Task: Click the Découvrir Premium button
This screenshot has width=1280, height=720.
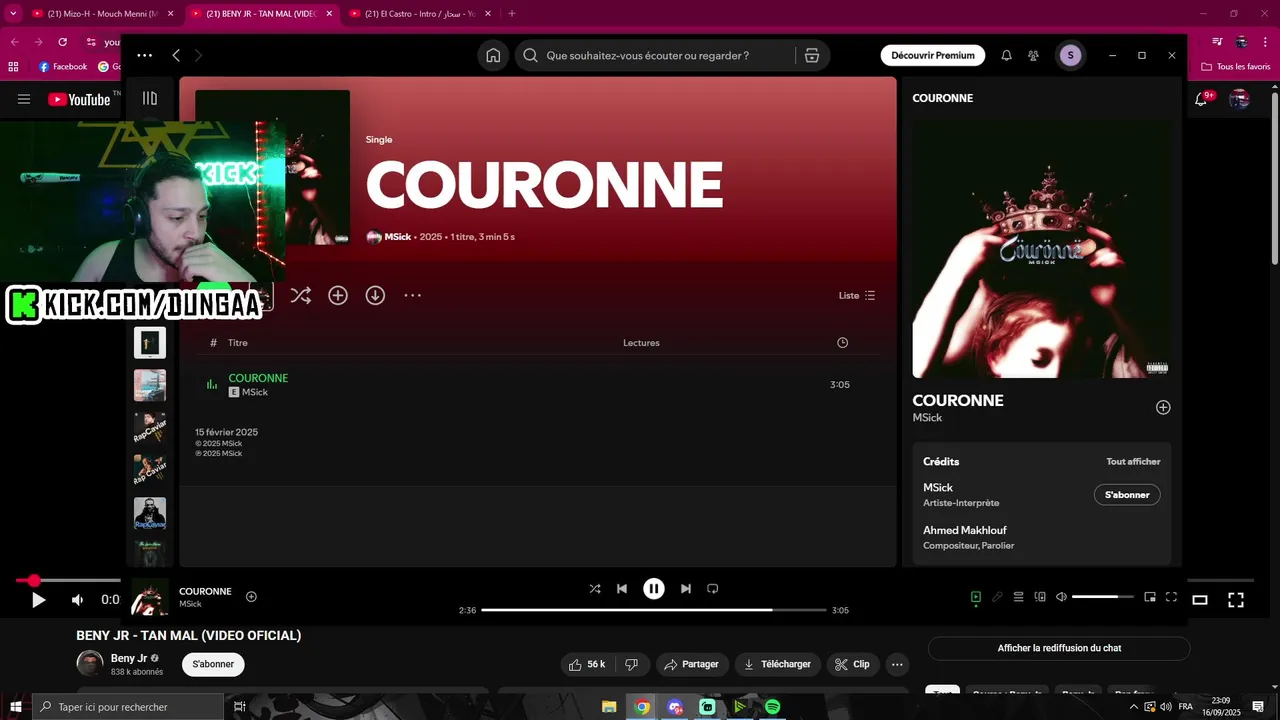Action: point(933,56)
